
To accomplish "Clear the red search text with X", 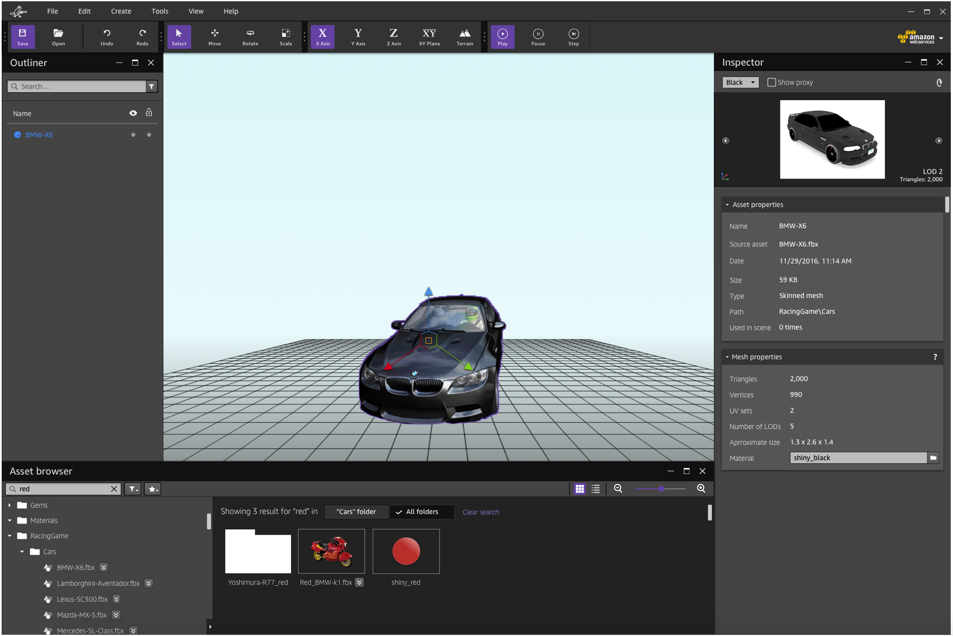I will coord(114,489).
